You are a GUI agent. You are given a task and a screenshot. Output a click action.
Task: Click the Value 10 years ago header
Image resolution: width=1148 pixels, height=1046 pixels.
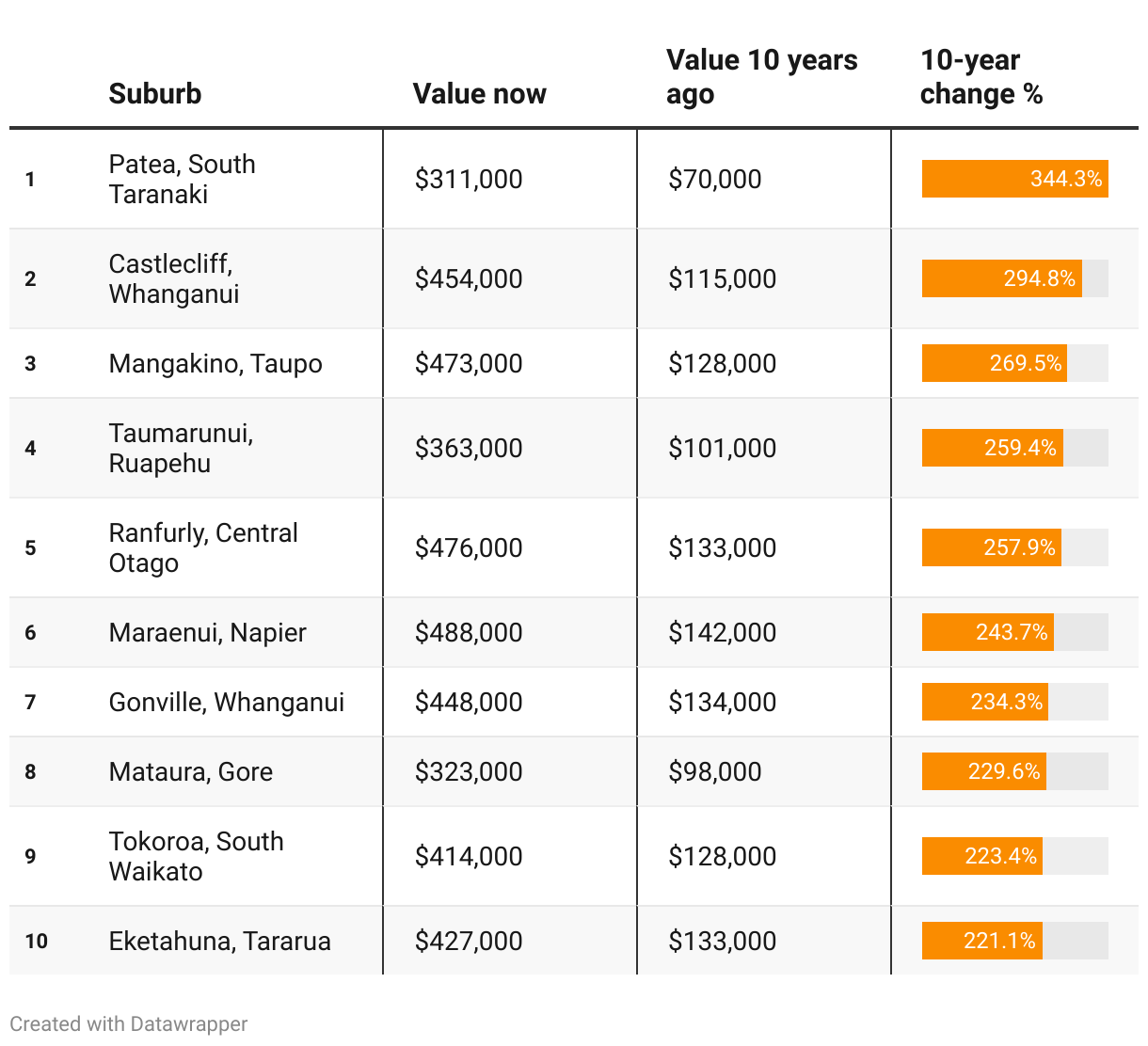click(761, 77)
